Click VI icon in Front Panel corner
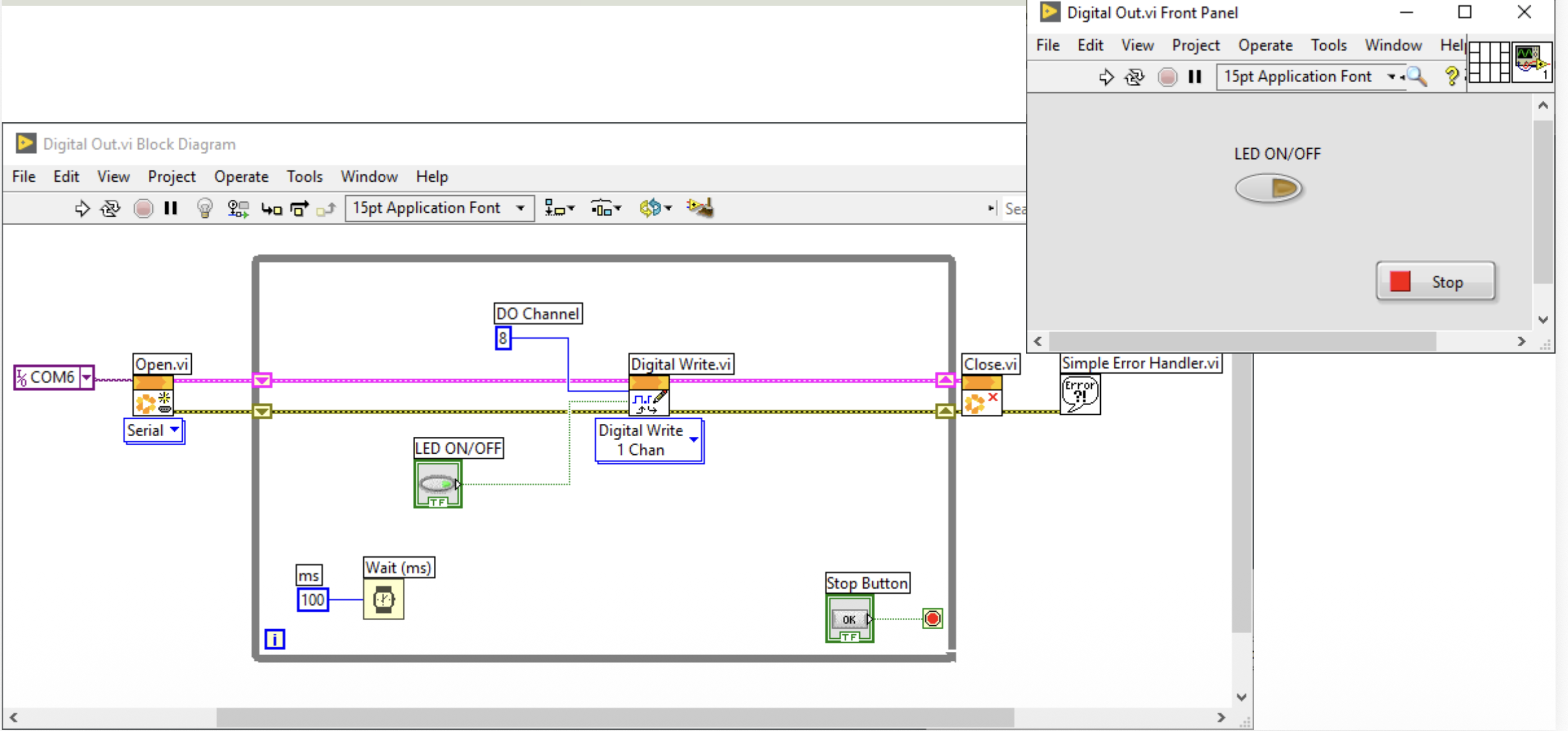This screenshot has height=731, width=1568. point(1531,62)
